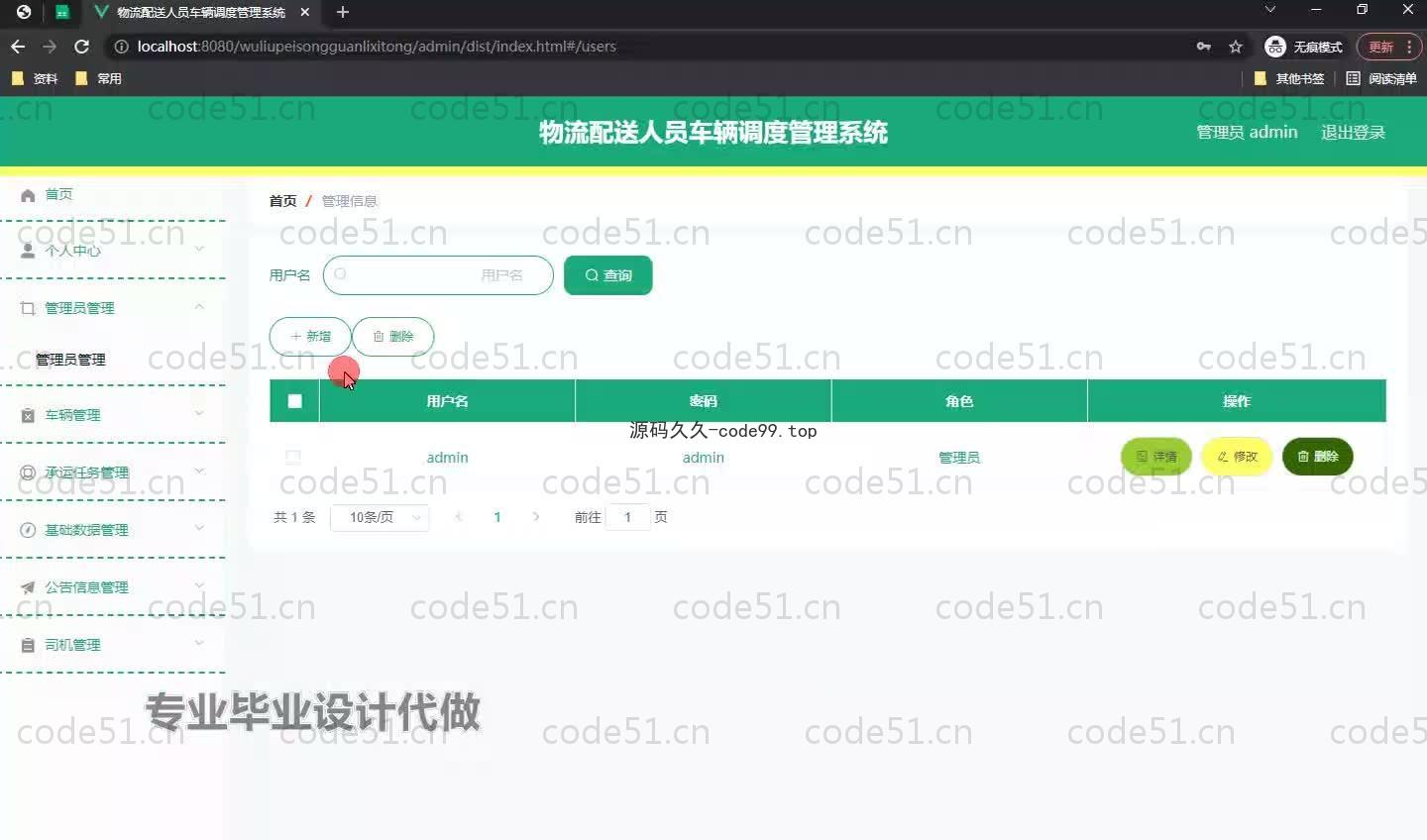Image resolution: width=1427 pixels, height=840 pixels.
Task: Click the magnifier icon inside the 用户名 field
Action: 341,274
